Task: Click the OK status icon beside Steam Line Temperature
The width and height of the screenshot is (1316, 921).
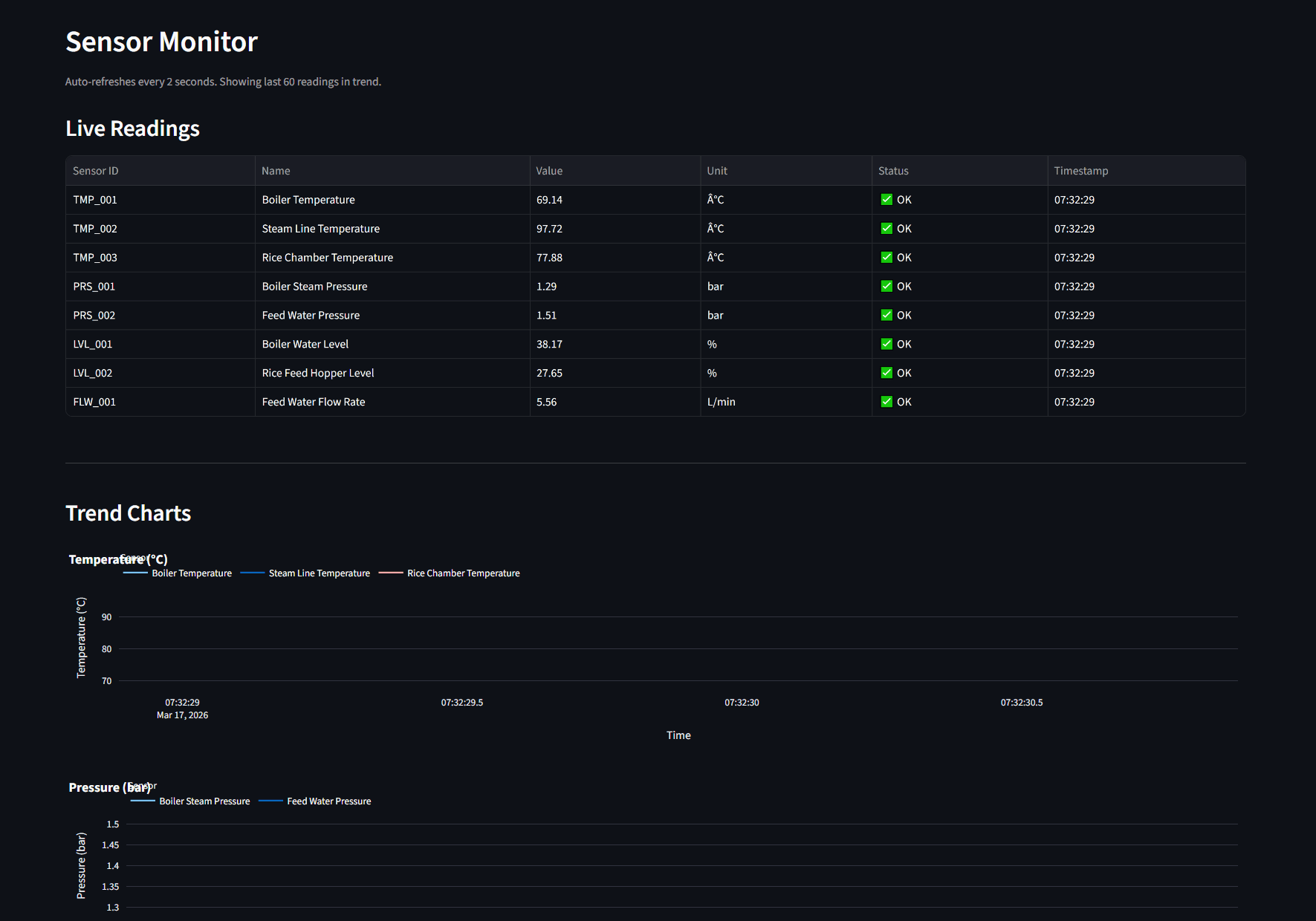Action: pos(886,228)
